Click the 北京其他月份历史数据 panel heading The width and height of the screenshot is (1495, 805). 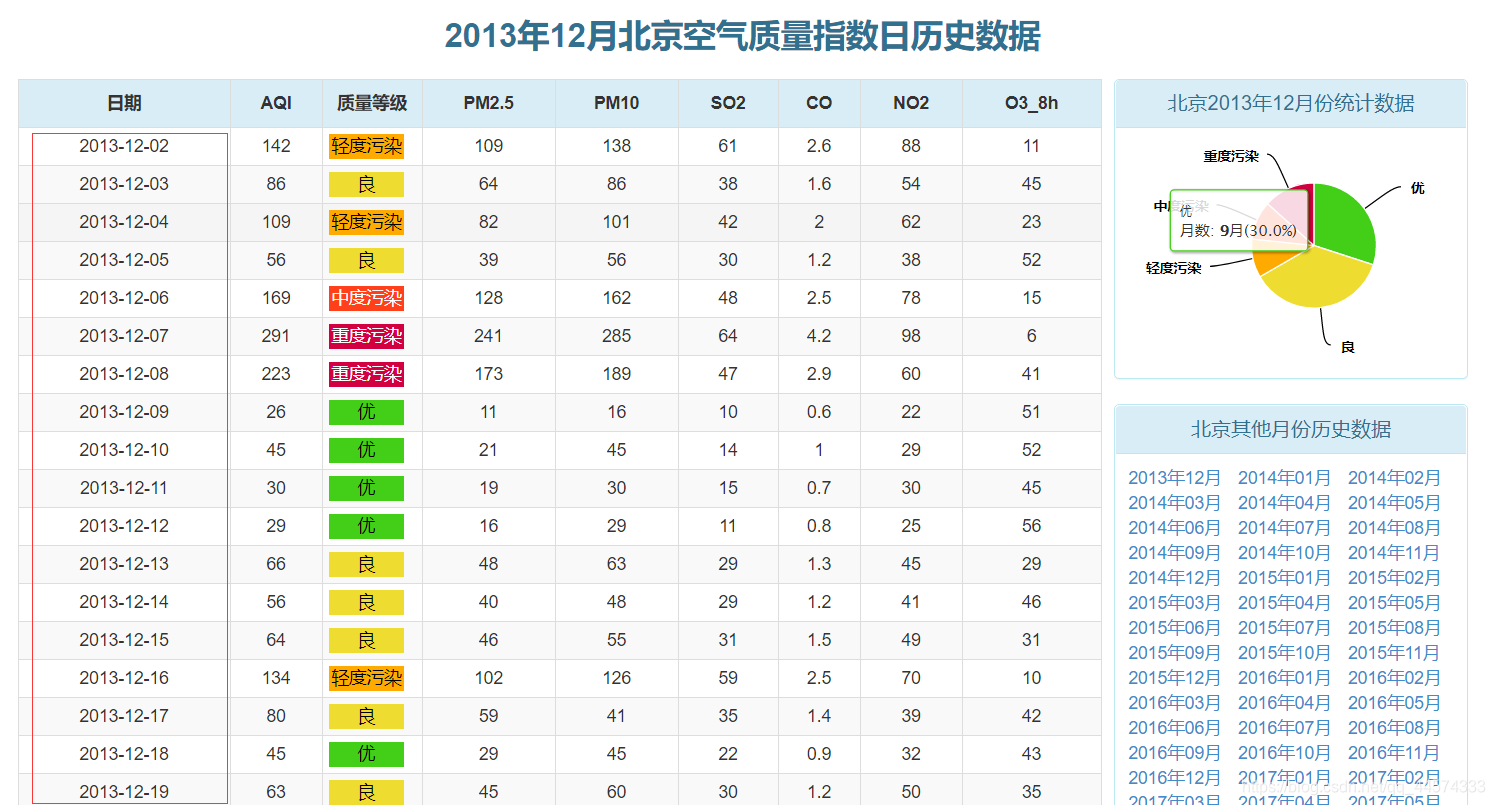1291,429
